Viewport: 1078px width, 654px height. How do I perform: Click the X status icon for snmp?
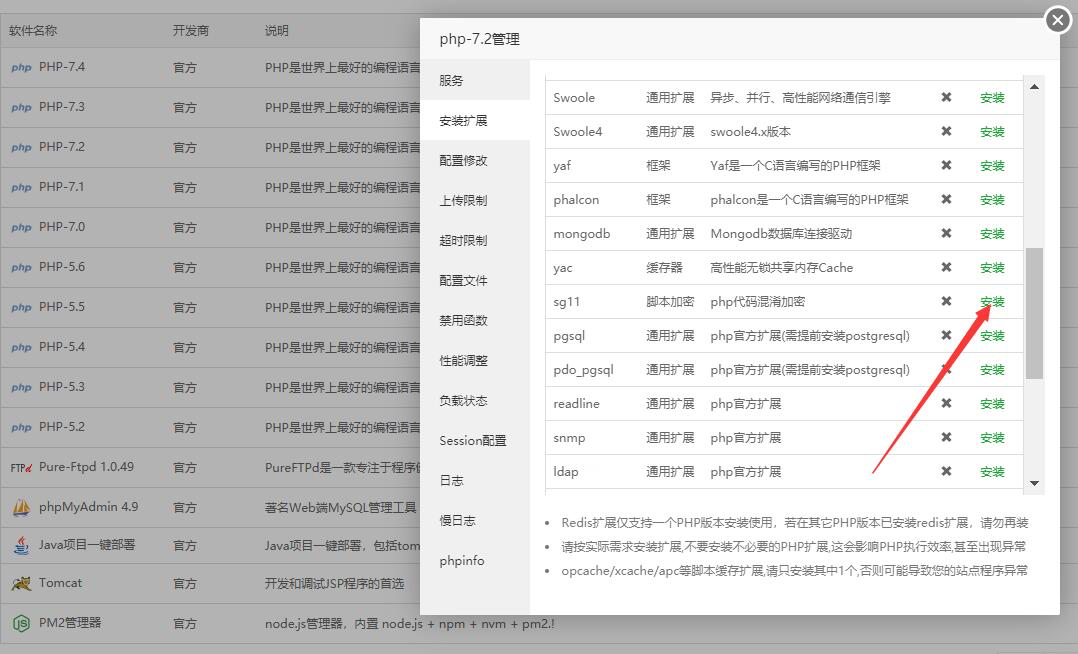947,437
